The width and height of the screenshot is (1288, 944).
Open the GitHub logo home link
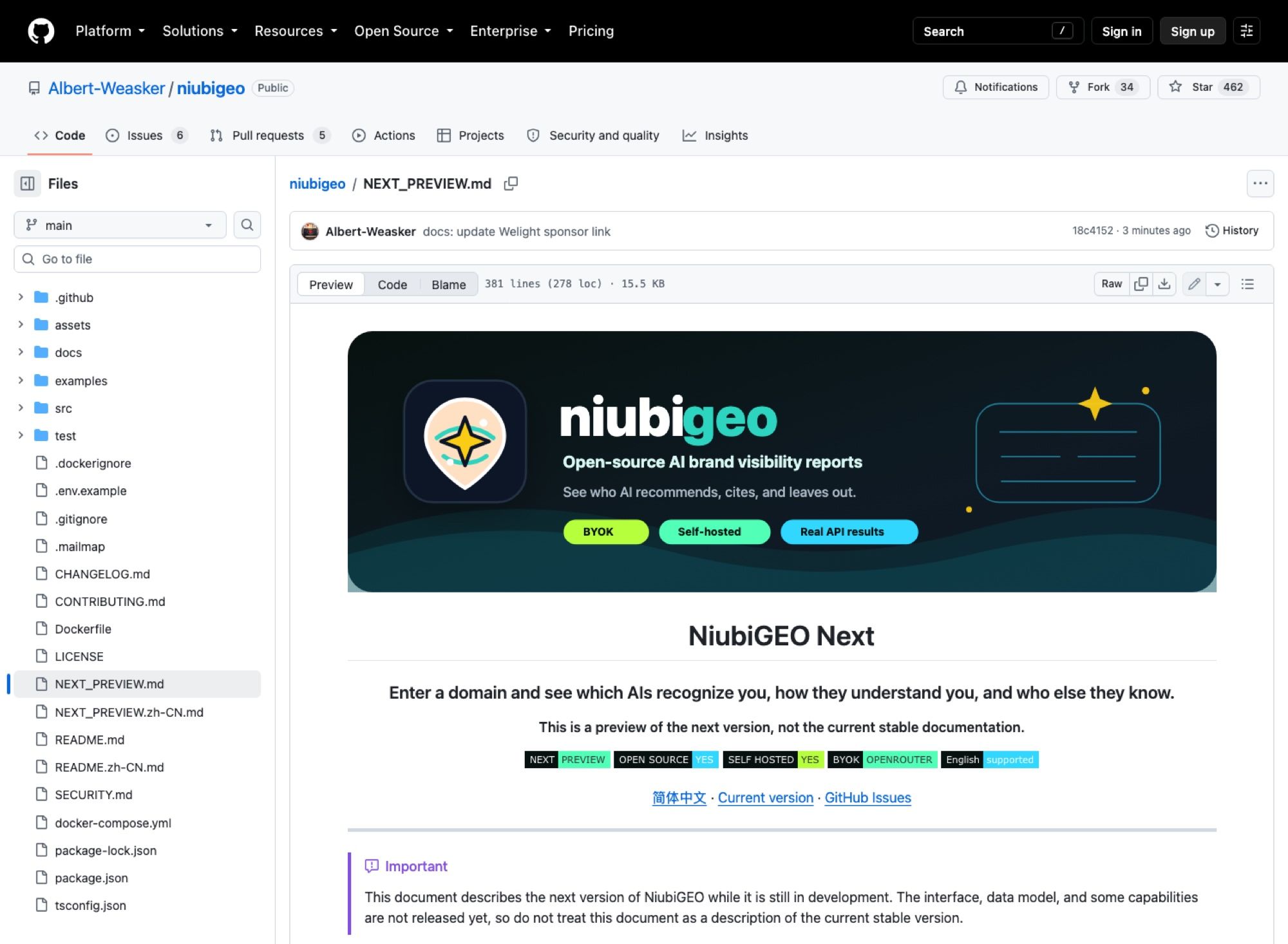pyautogui.click(x=41, y=31)
